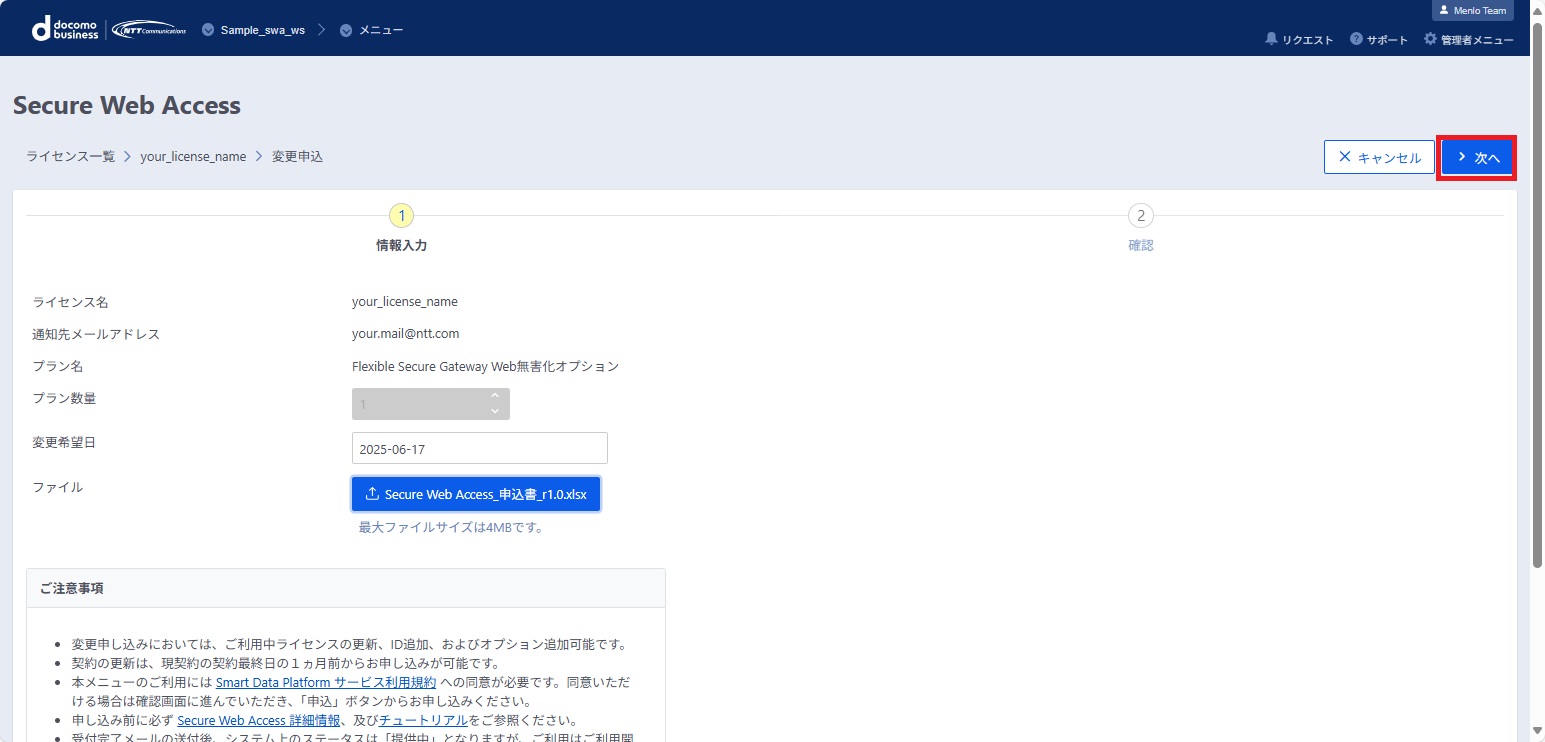The height and width of the screenshot is (742, 1545).
Task: Click the bell icon for リクエスト
Action: click(1271, 39)
